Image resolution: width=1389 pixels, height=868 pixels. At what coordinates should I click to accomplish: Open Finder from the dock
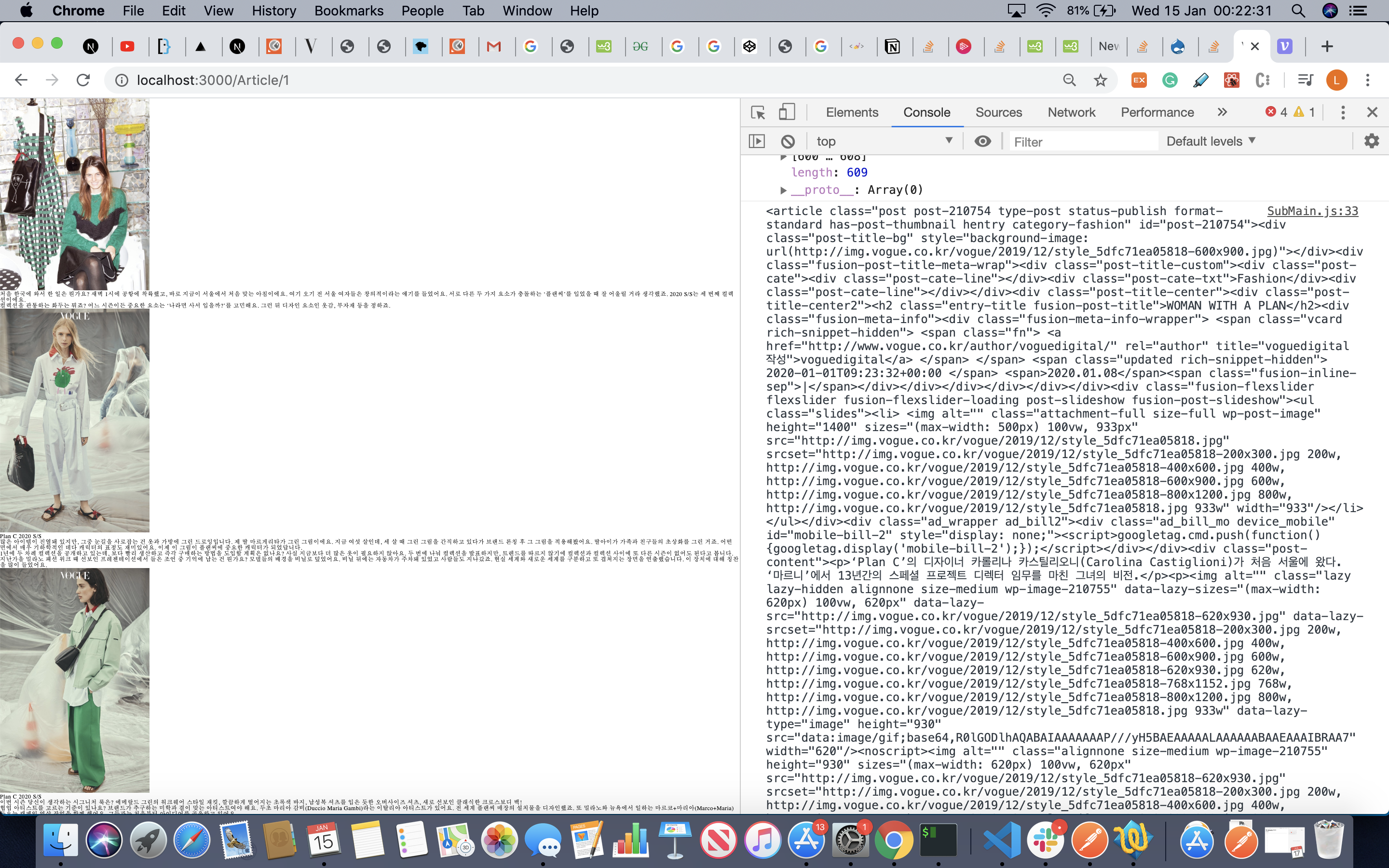coord(60,841)
